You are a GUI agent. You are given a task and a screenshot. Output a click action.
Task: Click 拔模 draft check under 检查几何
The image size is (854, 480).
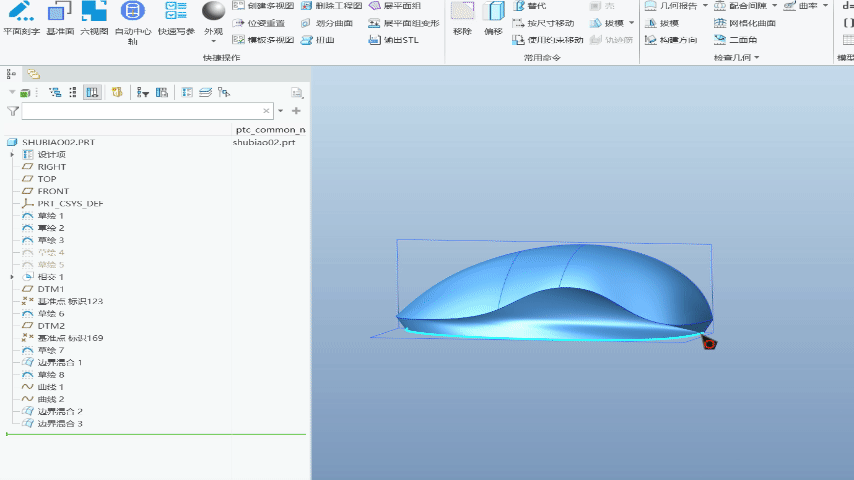662,23
